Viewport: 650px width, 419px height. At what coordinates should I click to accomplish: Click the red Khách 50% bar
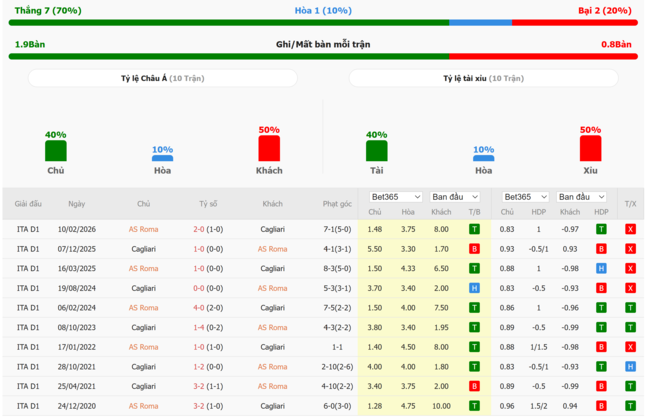tap(269, 148)
